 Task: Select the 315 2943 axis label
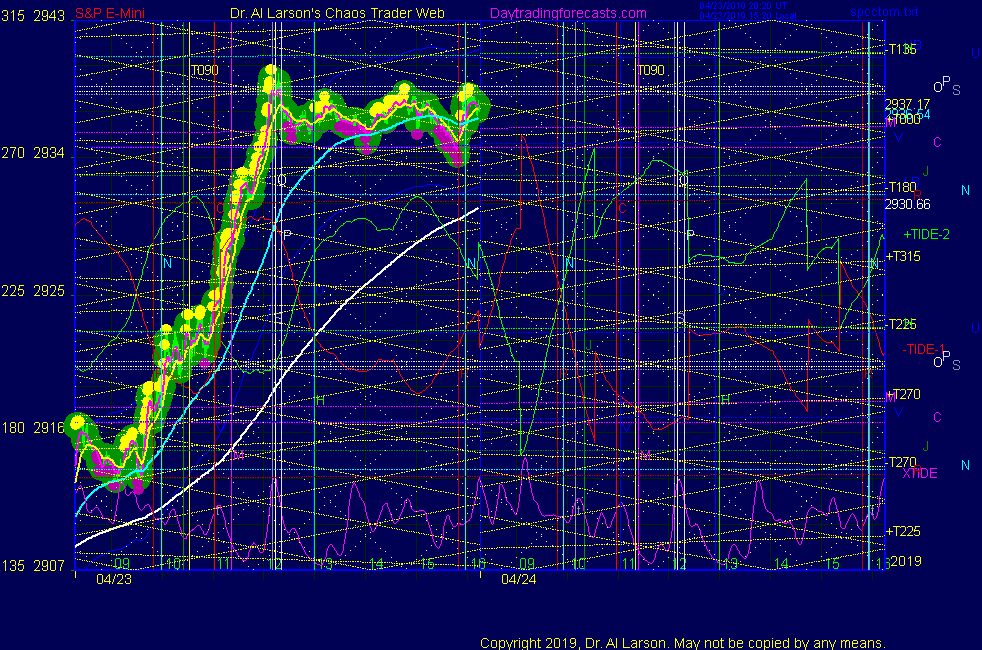pyautogui.click(x=33, y=16)
